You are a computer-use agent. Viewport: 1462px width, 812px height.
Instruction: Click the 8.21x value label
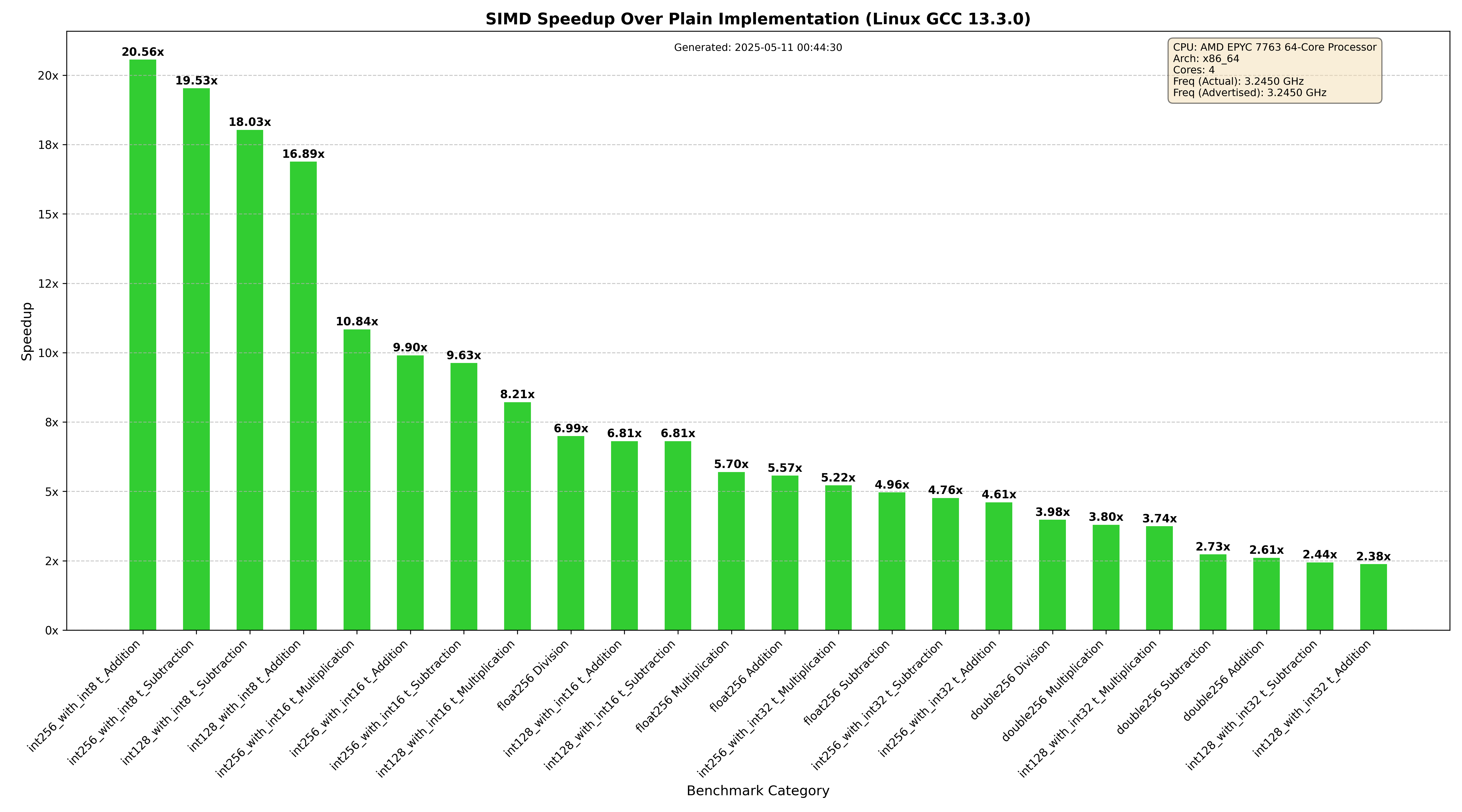517,394
